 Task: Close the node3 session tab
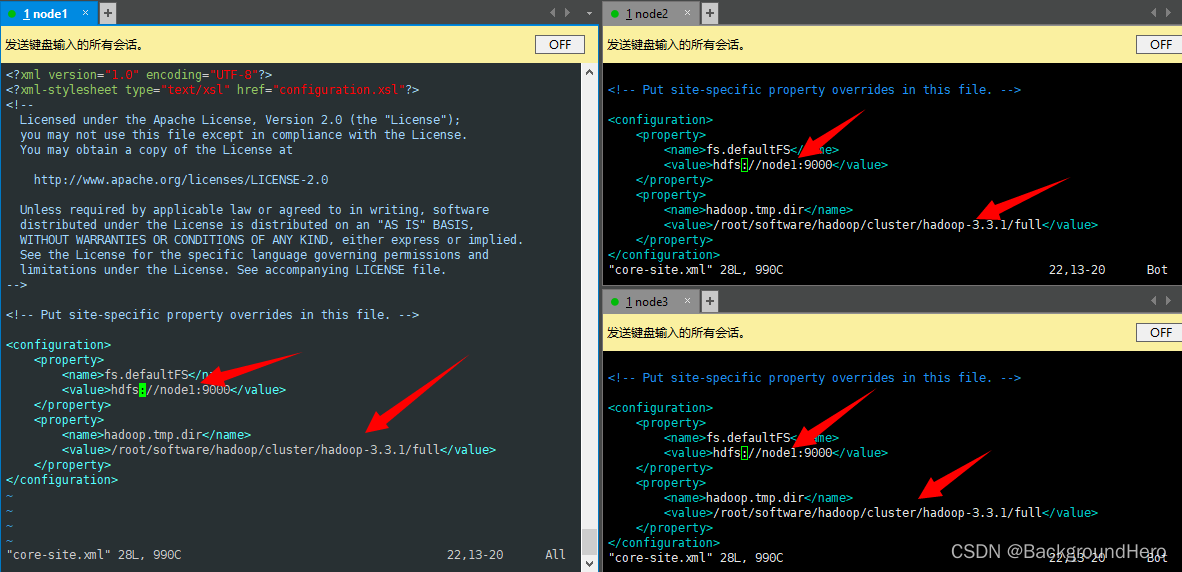point(689,301)
